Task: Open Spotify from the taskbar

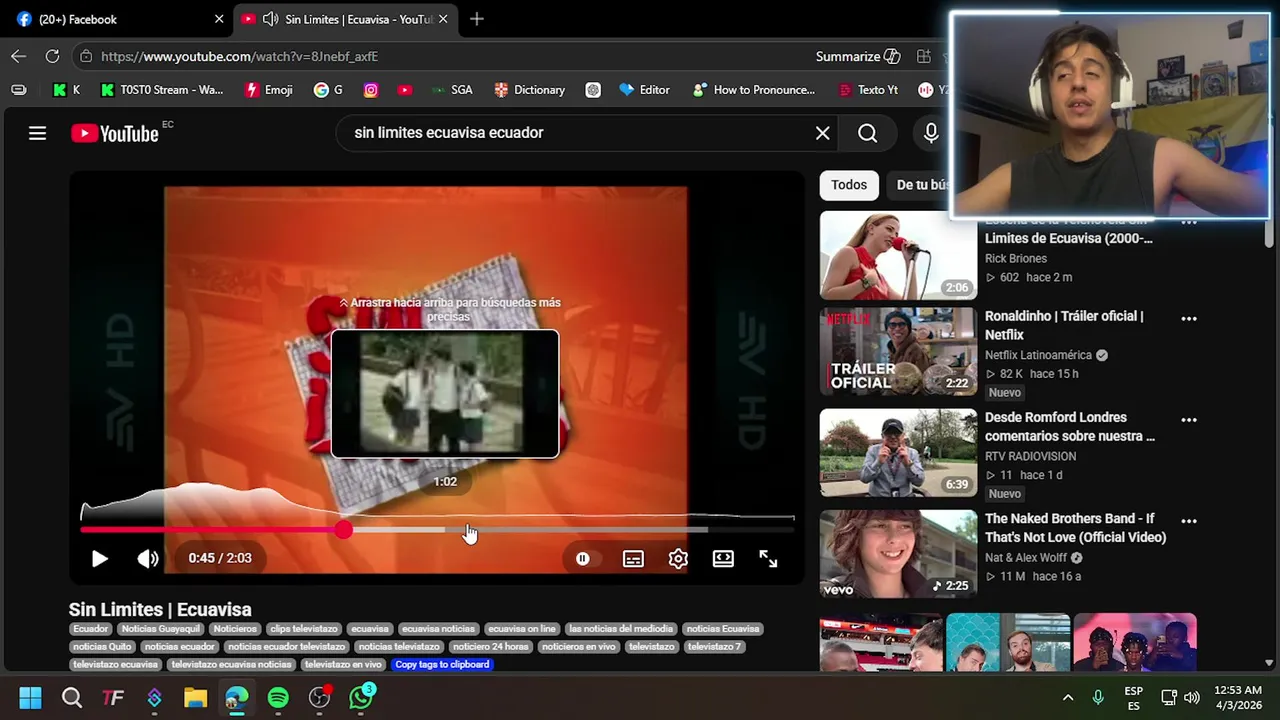Action: point(278,697)
